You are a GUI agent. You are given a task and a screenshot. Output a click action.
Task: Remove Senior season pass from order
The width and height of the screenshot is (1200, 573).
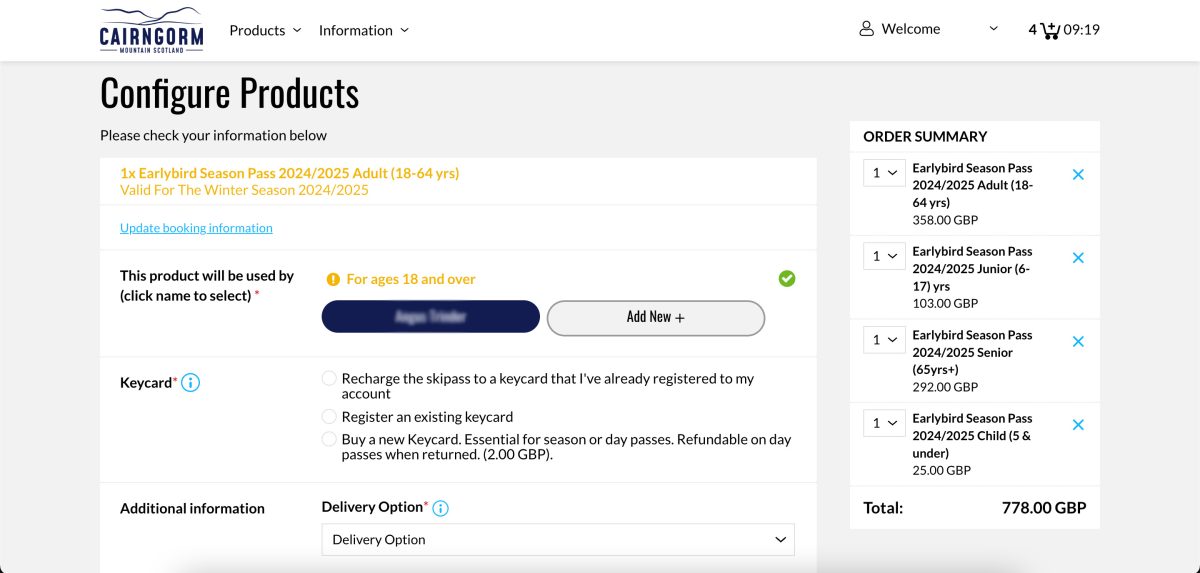(x=1078, y=341)
